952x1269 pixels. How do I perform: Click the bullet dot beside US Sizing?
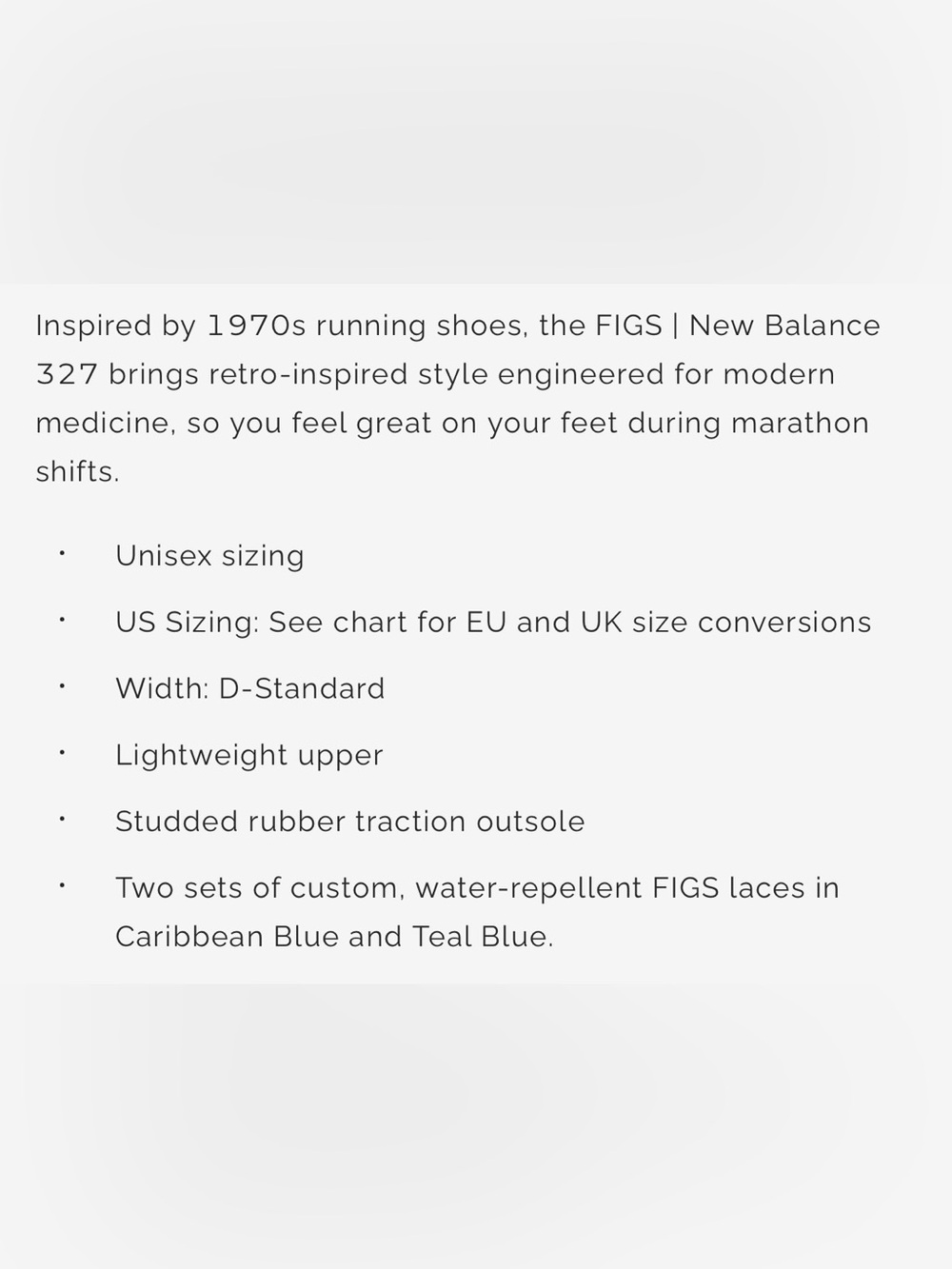62,620
